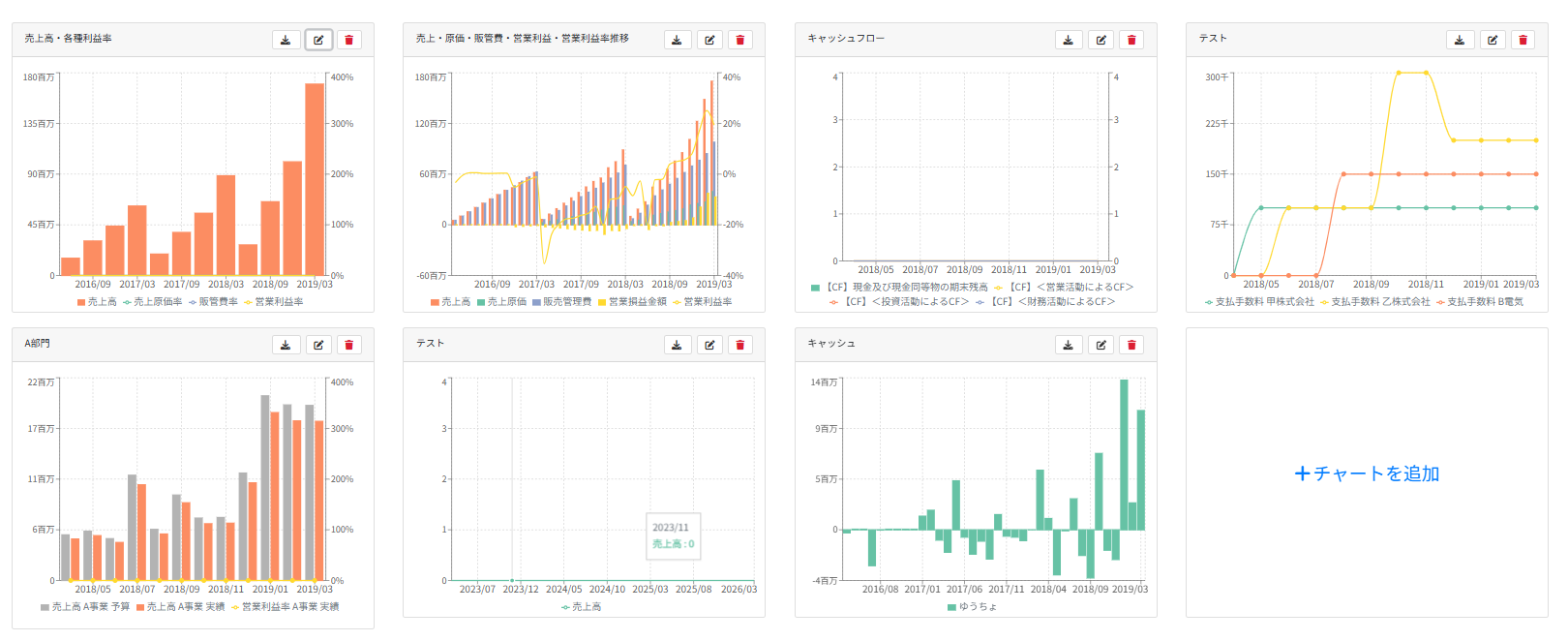Hide 販売管理費 series in legend

pos(561,302)
